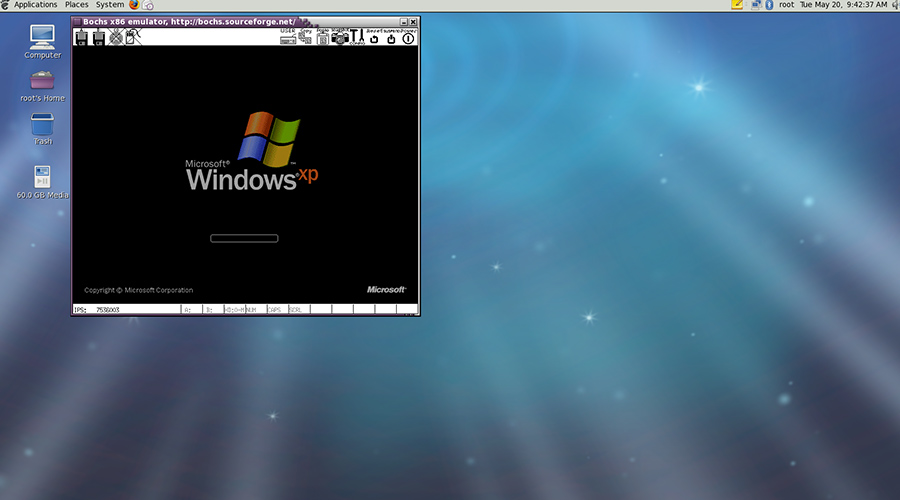Toggle floppy A drive in Bochs toolbar
The height and width of the screenshot is (500, 900).
pos(82,38)
